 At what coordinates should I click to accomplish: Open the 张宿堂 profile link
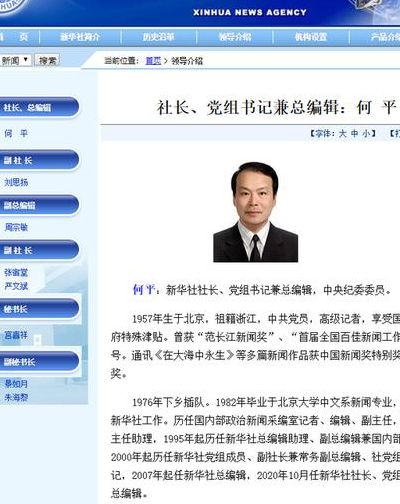pos(16,273)
